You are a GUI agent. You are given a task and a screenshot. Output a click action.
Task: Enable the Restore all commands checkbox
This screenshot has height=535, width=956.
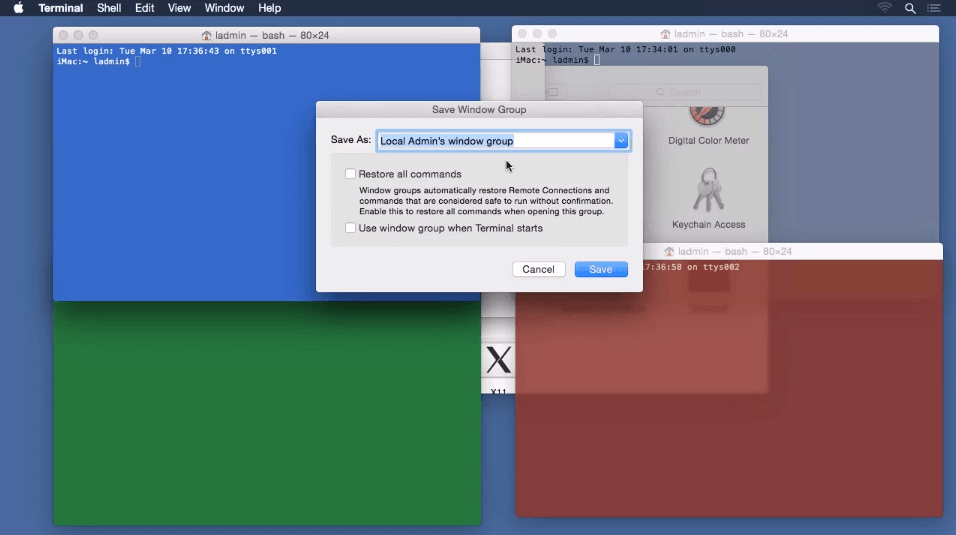[350, 174]
